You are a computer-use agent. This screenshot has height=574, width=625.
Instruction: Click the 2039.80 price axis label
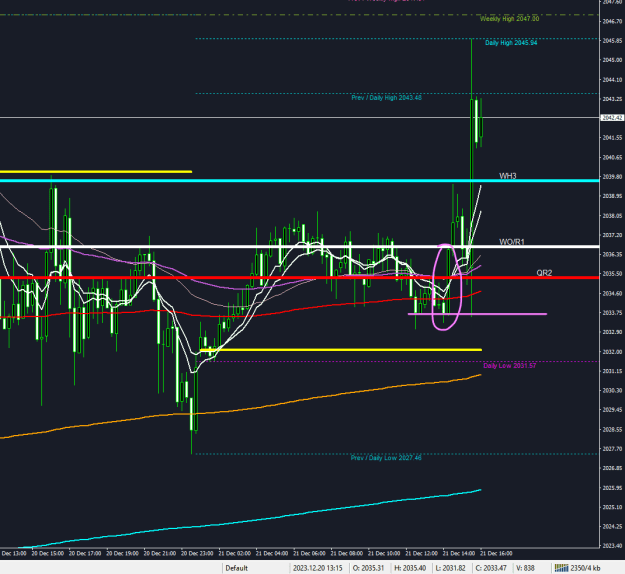pyautogui.click(x=612, y=177)
